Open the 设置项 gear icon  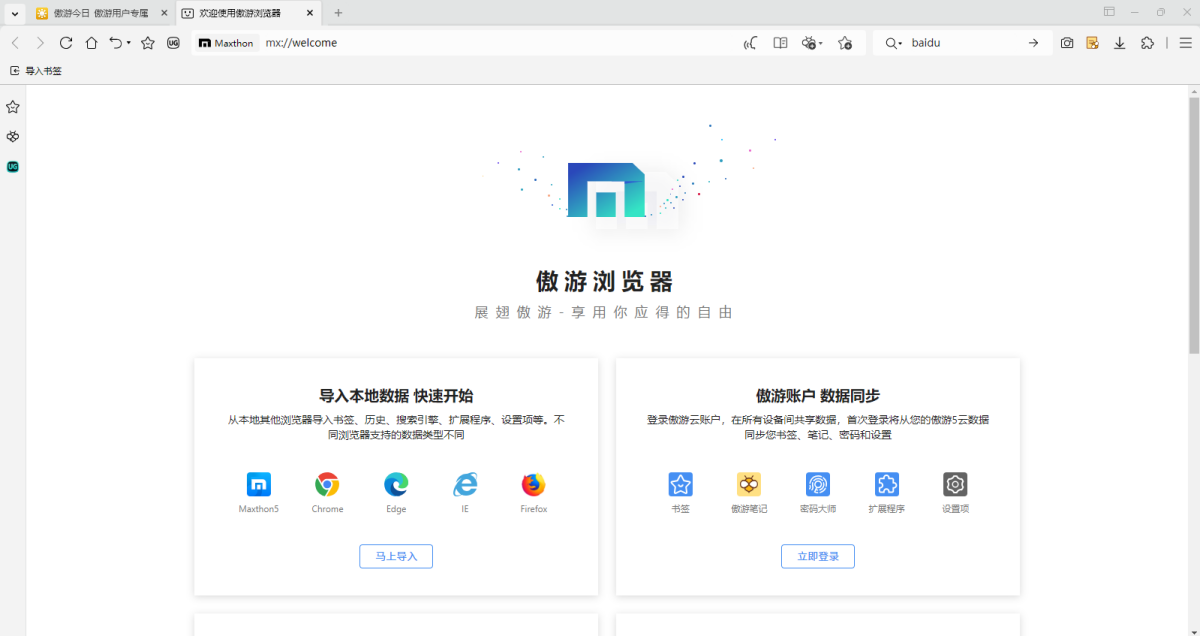[955, 485]
